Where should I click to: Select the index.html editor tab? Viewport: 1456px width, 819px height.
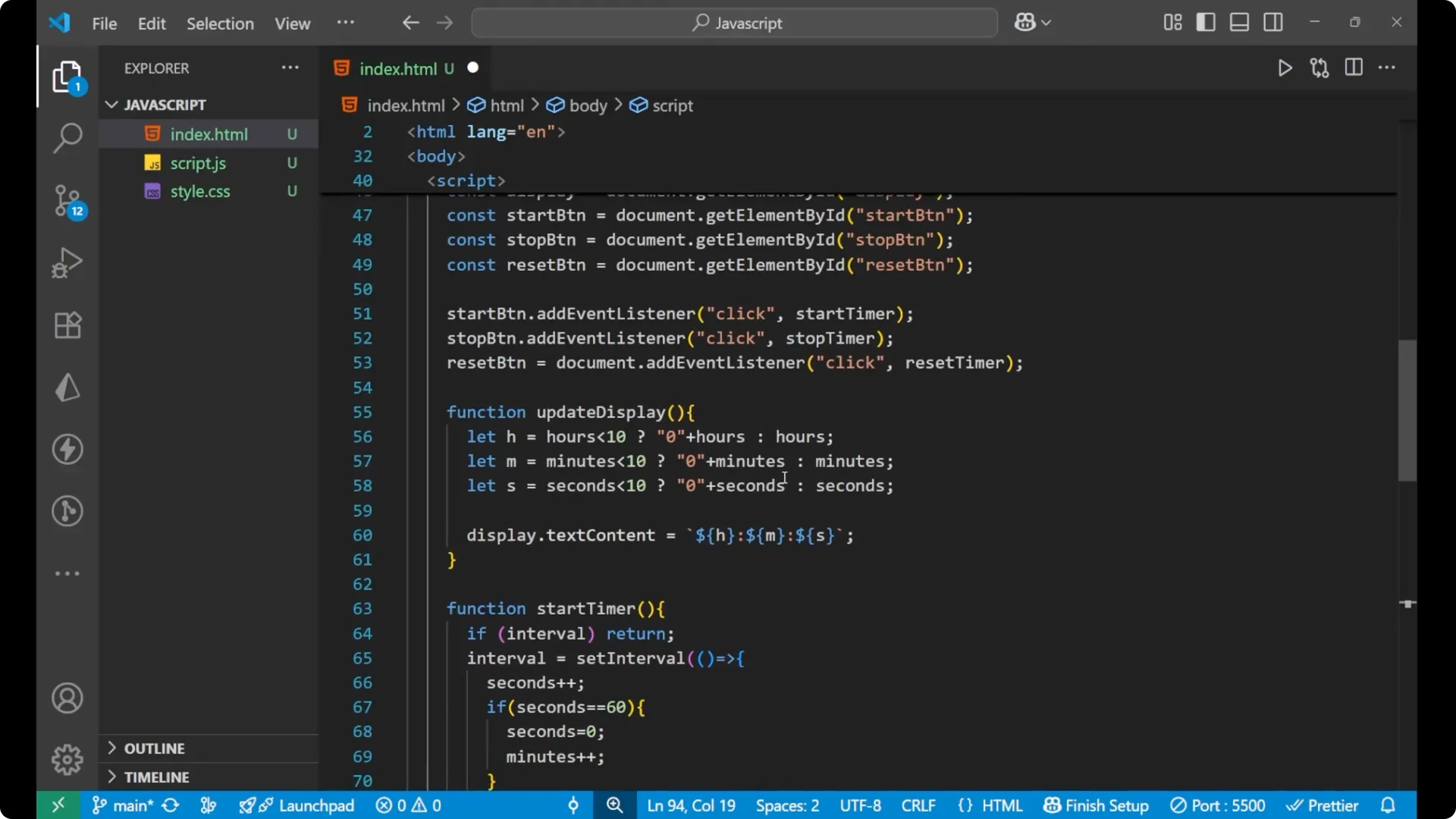402,68
